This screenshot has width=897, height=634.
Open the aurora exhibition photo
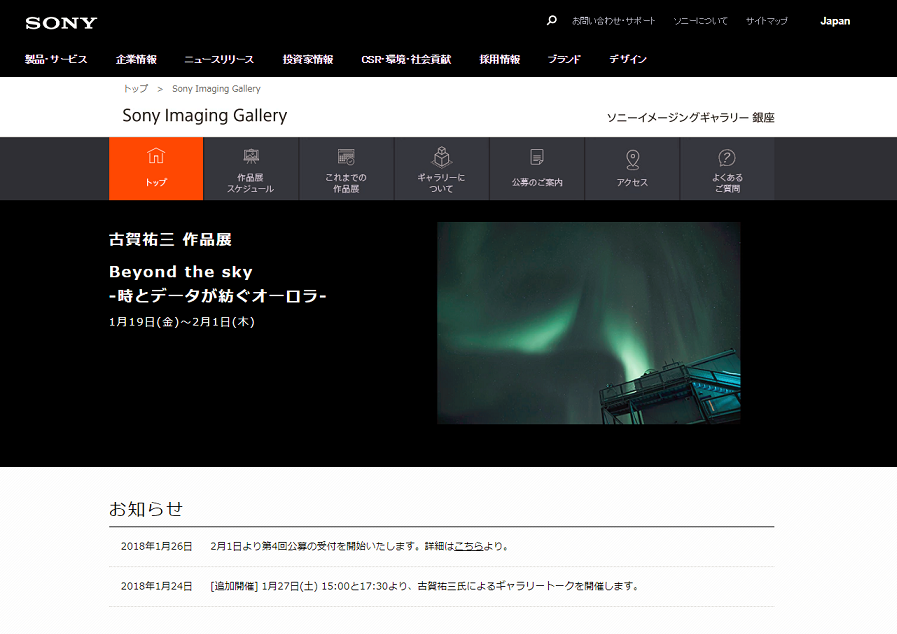click(589, 323)
